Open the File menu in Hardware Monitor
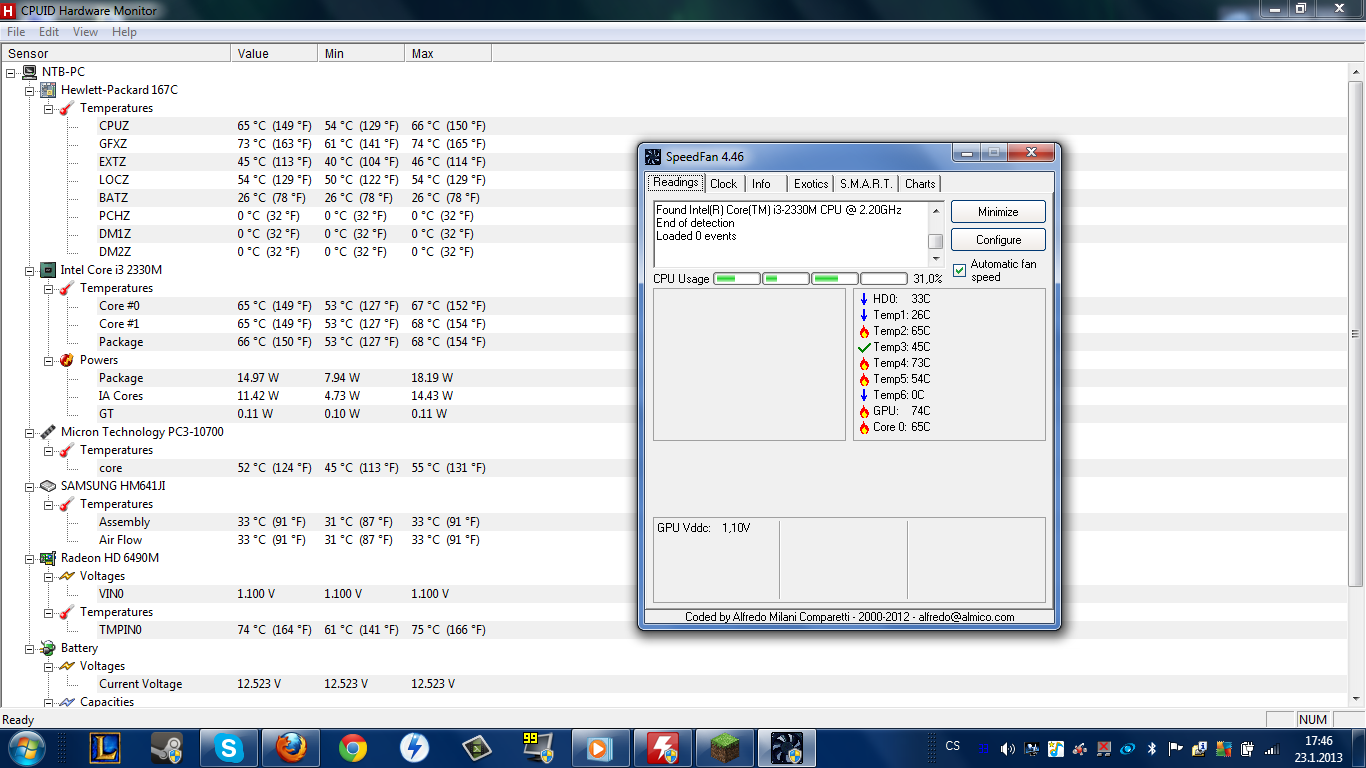The width and height of the screenshot is (1366, 768). click(16, 32)
